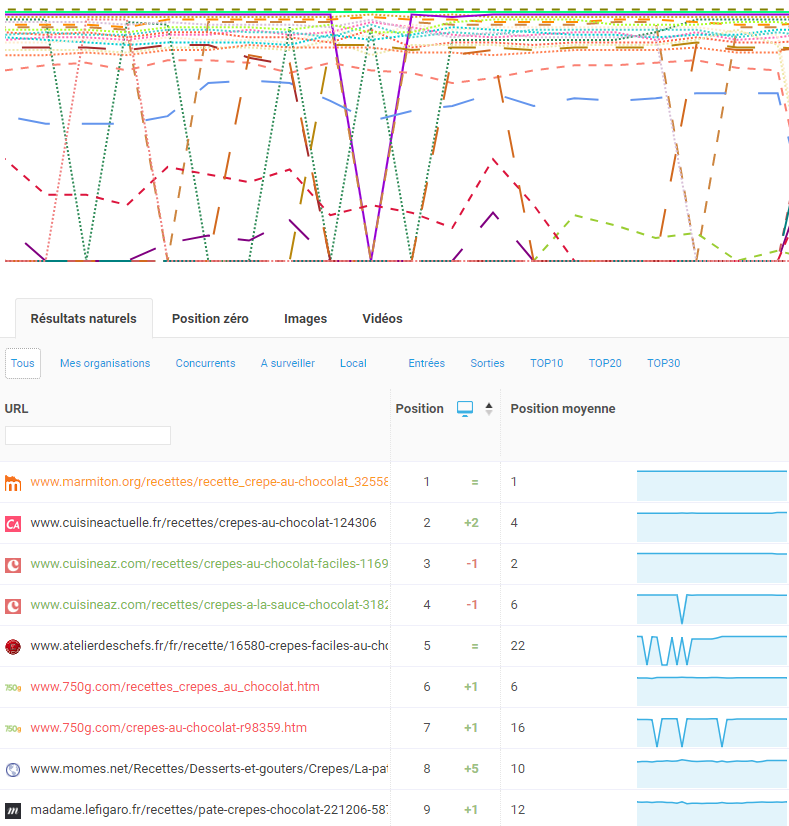Viewport: 789px width, 826px height.
Task: Click the Atelier des Chefs favicon icon
Action: (13, 646)
